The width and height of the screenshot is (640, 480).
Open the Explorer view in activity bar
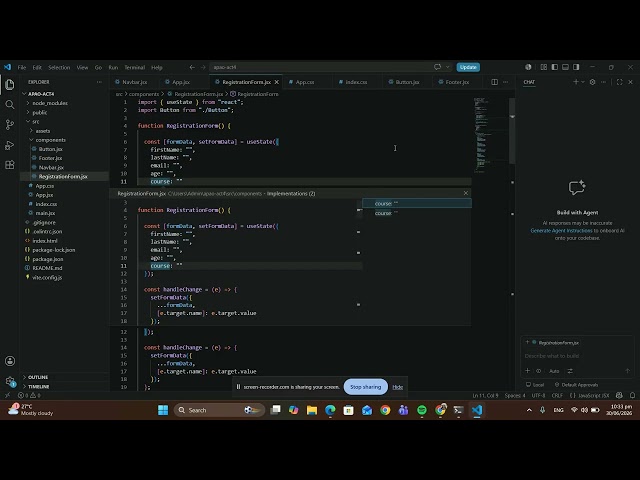click(10, 85)
